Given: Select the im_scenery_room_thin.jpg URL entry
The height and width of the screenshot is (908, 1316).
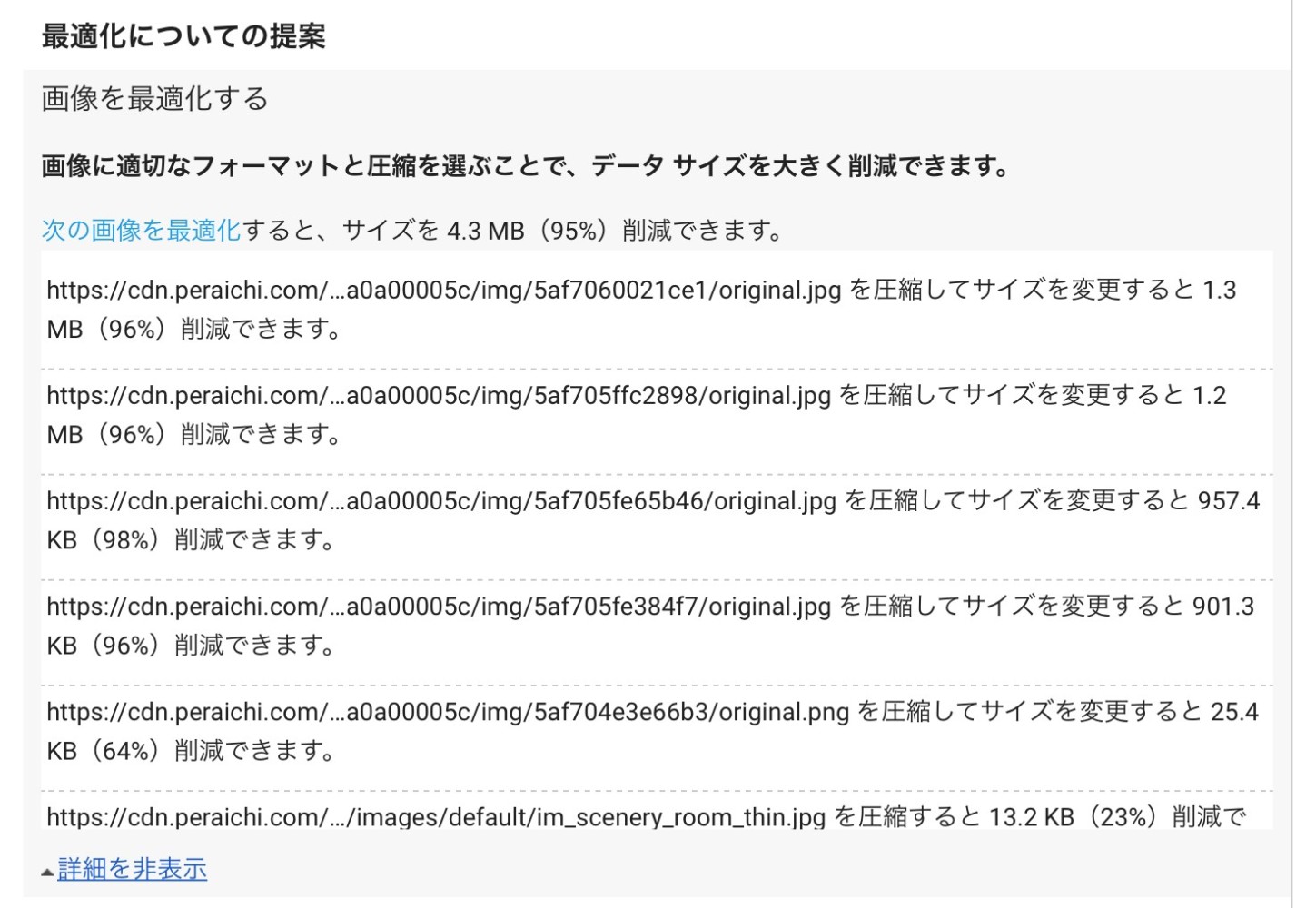Looking at the screenshot, I should pyautogui.click(x=436, y=817).
